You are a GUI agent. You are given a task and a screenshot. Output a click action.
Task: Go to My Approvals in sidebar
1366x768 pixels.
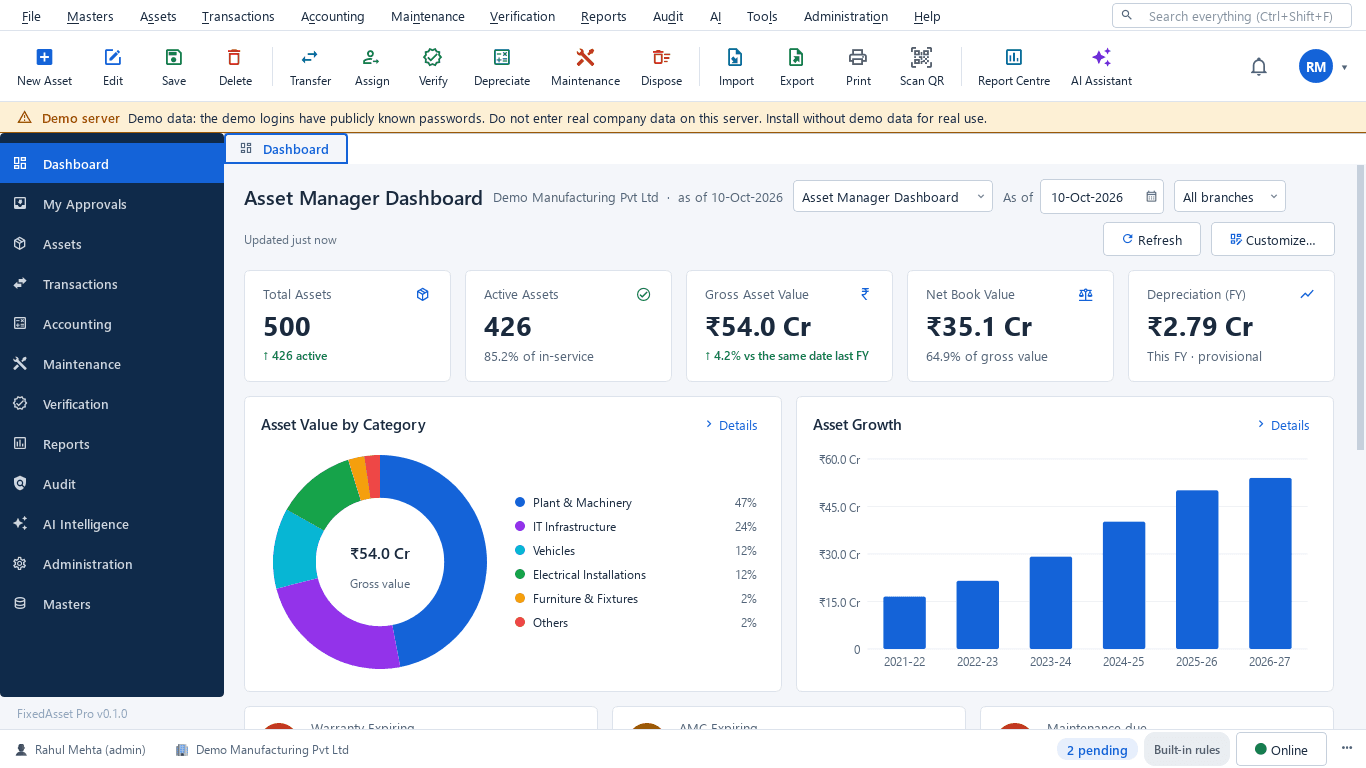point(112,204)
